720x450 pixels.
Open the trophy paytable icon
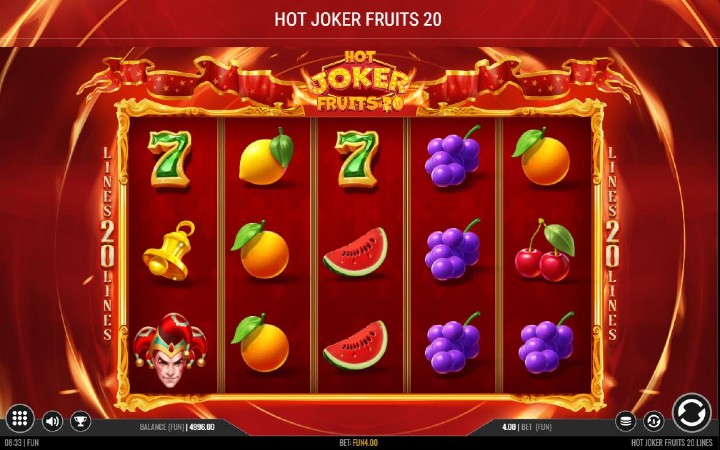point(80,421)
